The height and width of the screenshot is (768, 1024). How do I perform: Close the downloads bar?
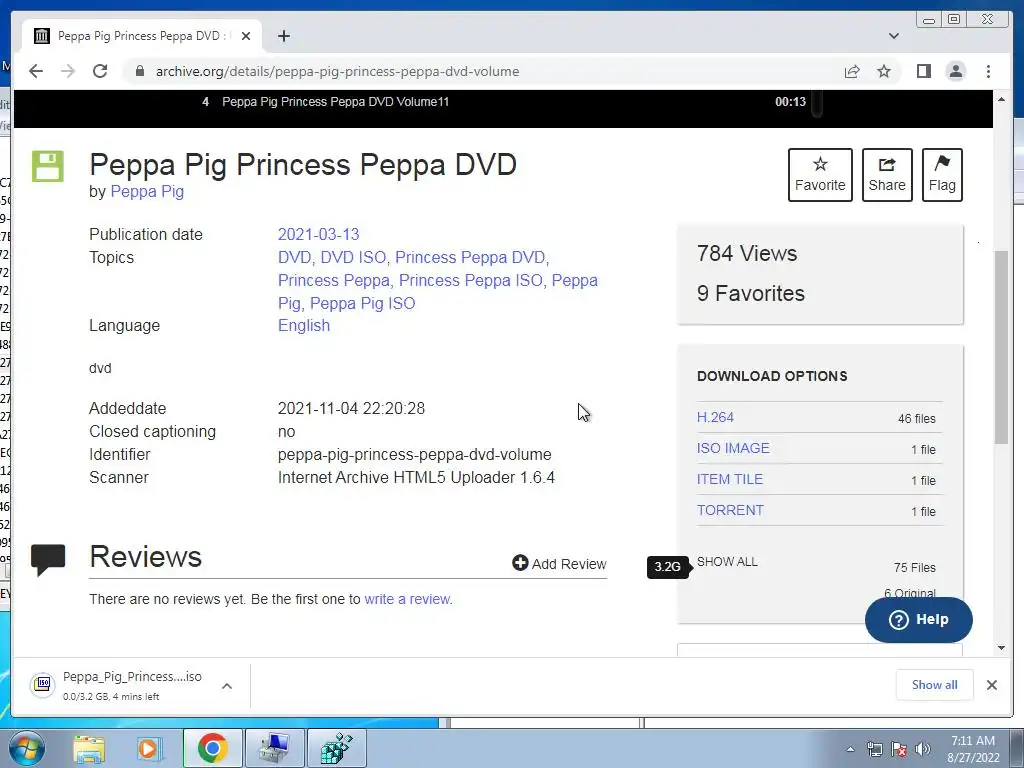click(x=991, y=684)
